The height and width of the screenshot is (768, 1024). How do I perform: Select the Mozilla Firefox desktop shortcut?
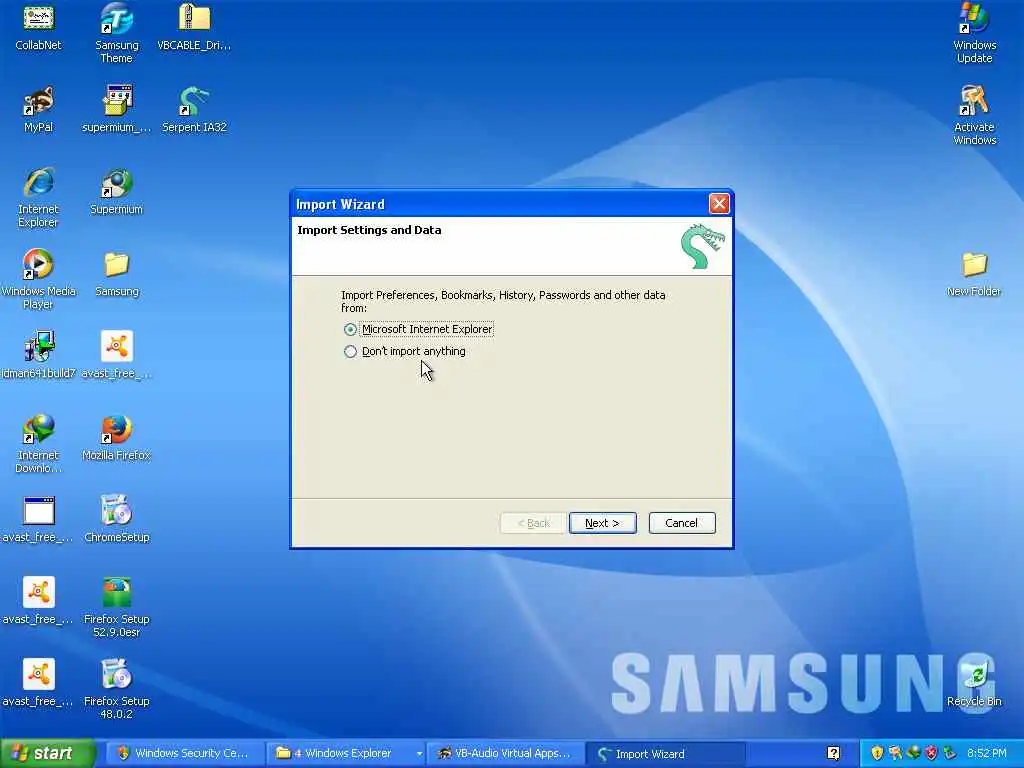117,438
